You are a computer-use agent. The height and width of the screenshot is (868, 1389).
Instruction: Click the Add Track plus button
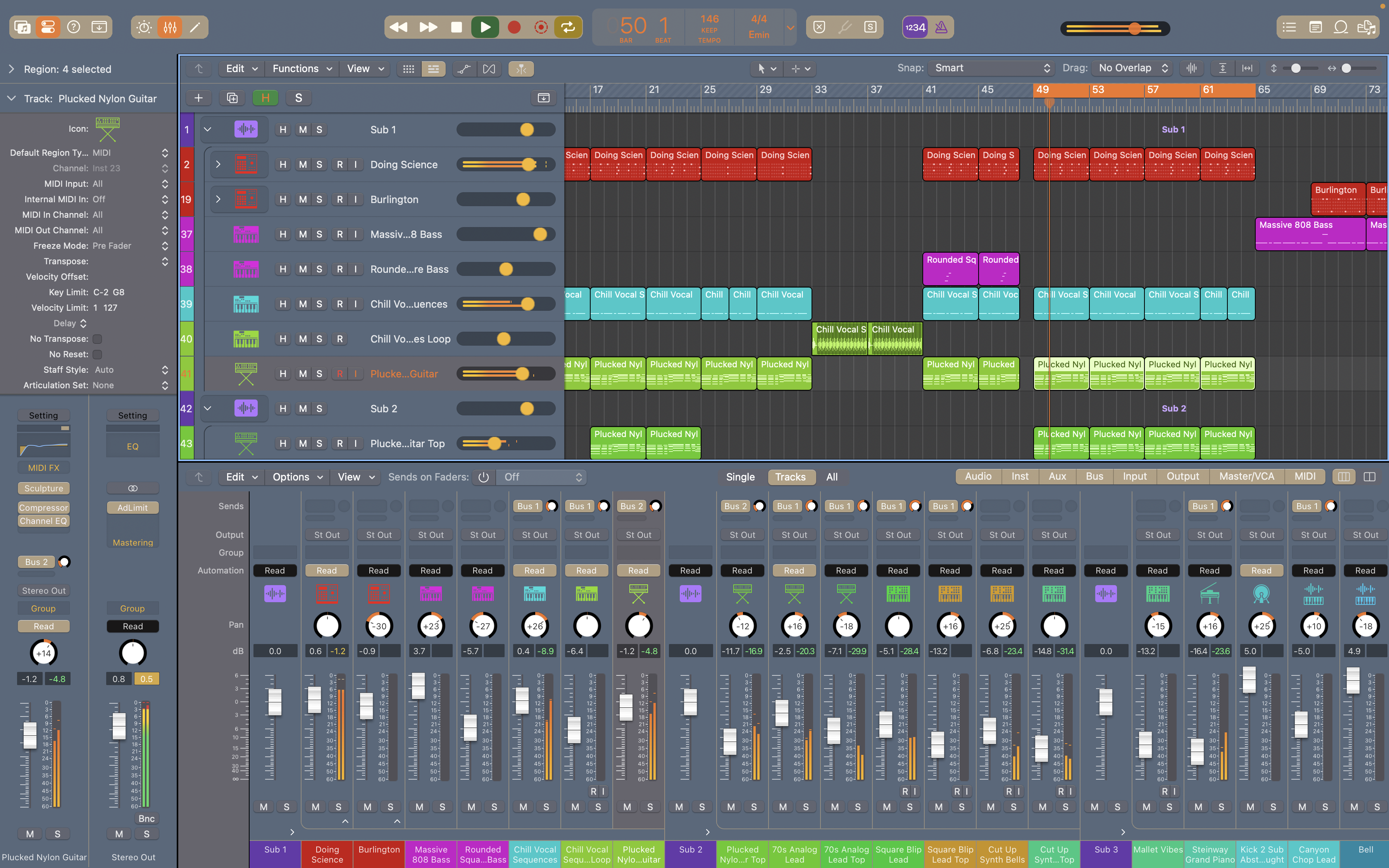[198, 98]
